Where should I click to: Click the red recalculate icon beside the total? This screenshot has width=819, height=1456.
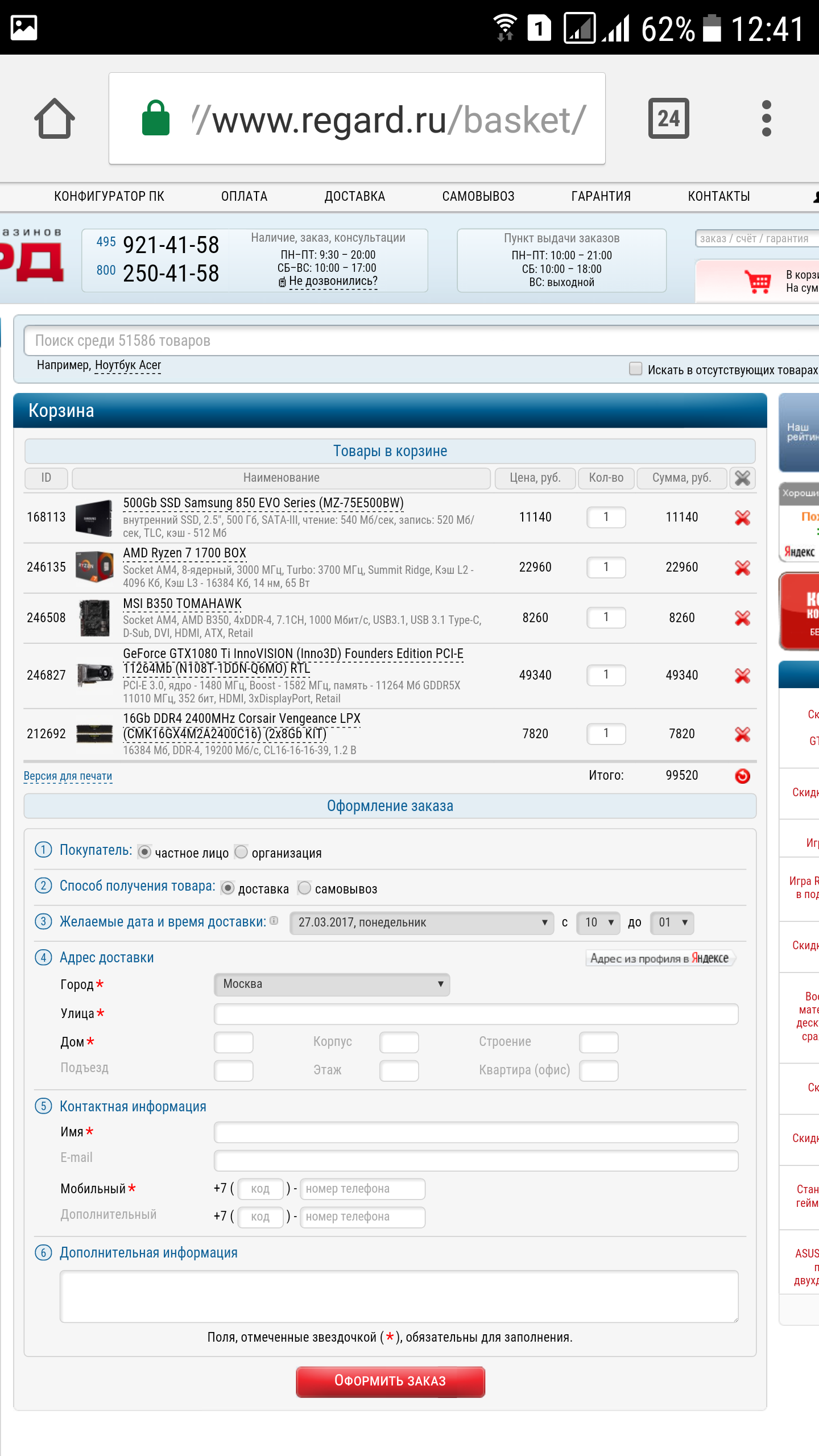coord(742,776)
